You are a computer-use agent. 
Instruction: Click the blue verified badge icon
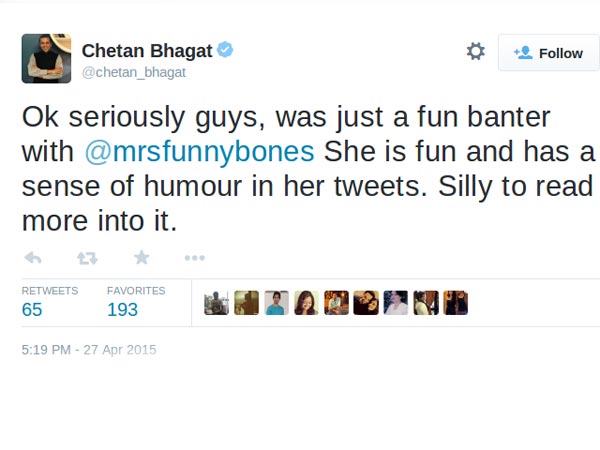click(x=226, y=50)
